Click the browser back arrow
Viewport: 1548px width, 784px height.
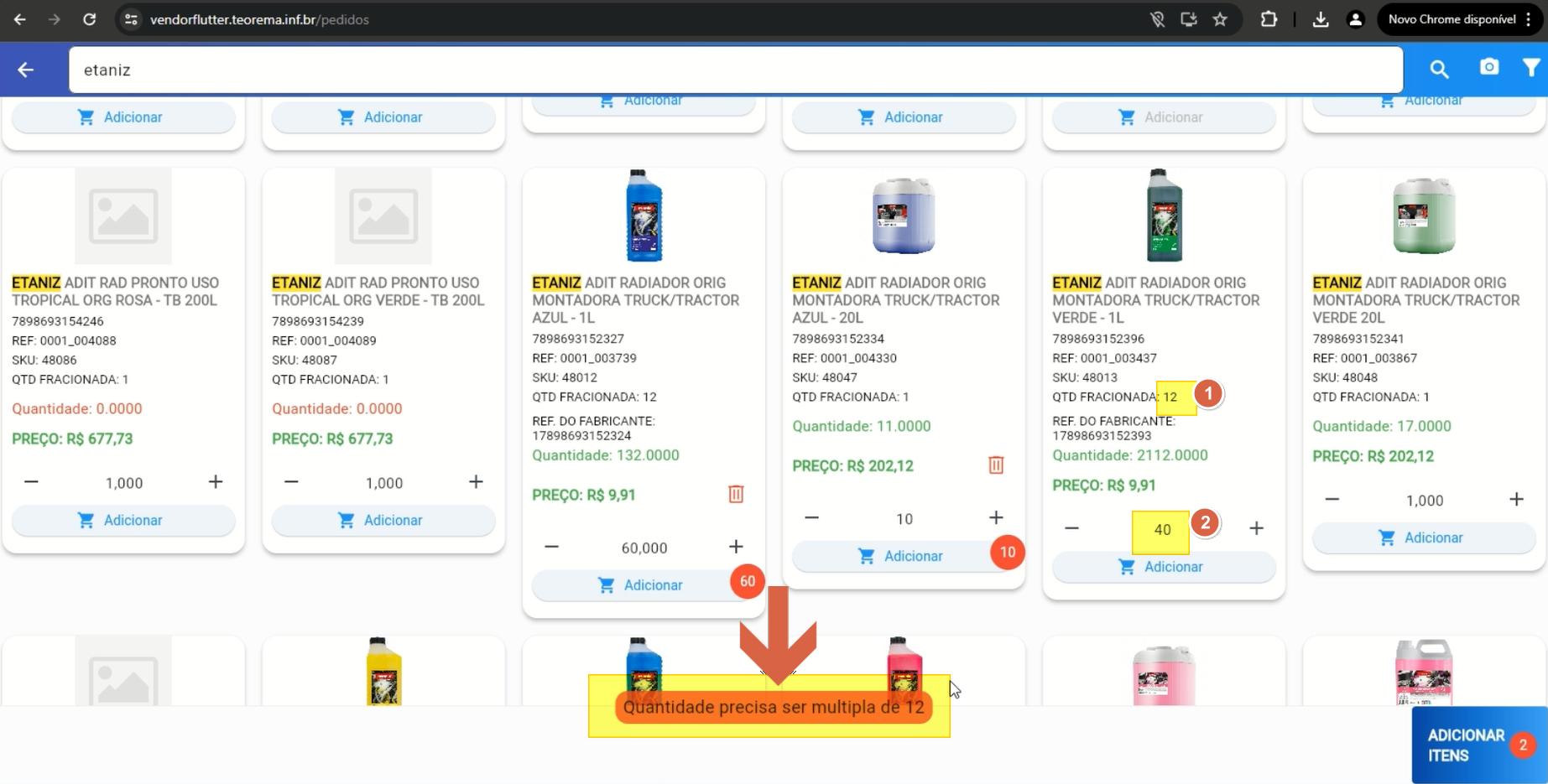pos(20,19)
